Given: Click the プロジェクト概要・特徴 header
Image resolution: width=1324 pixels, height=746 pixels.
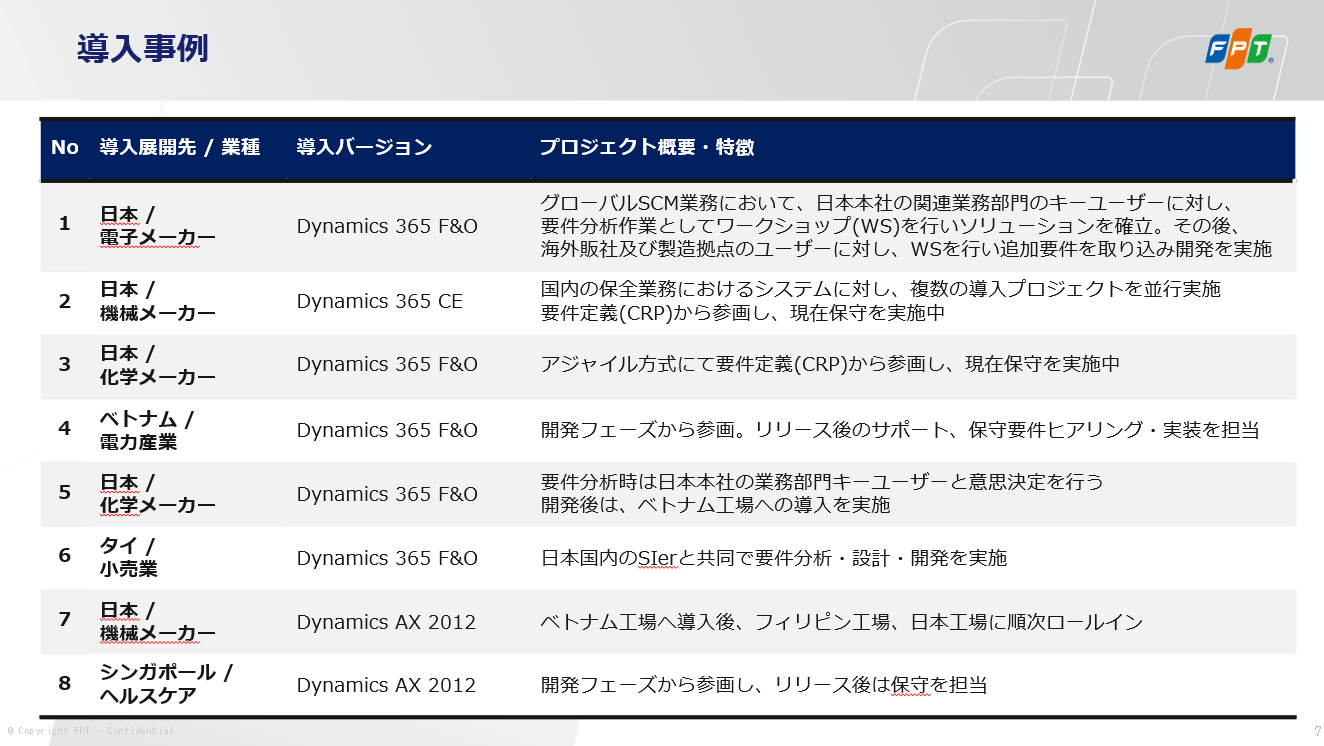Looking at the screenshot, I should (x=647, y=148).
